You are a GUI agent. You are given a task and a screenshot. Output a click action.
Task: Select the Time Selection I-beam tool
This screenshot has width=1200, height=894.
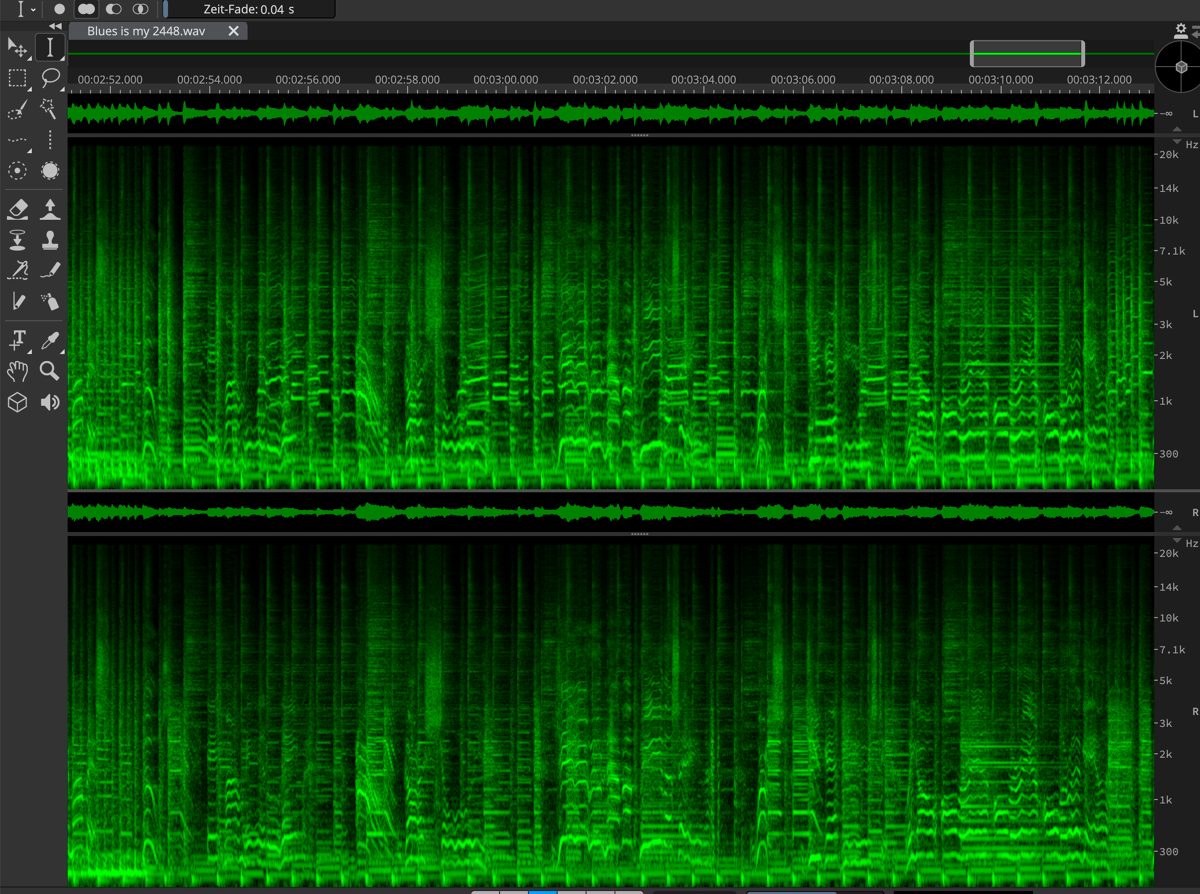(50, 47)
